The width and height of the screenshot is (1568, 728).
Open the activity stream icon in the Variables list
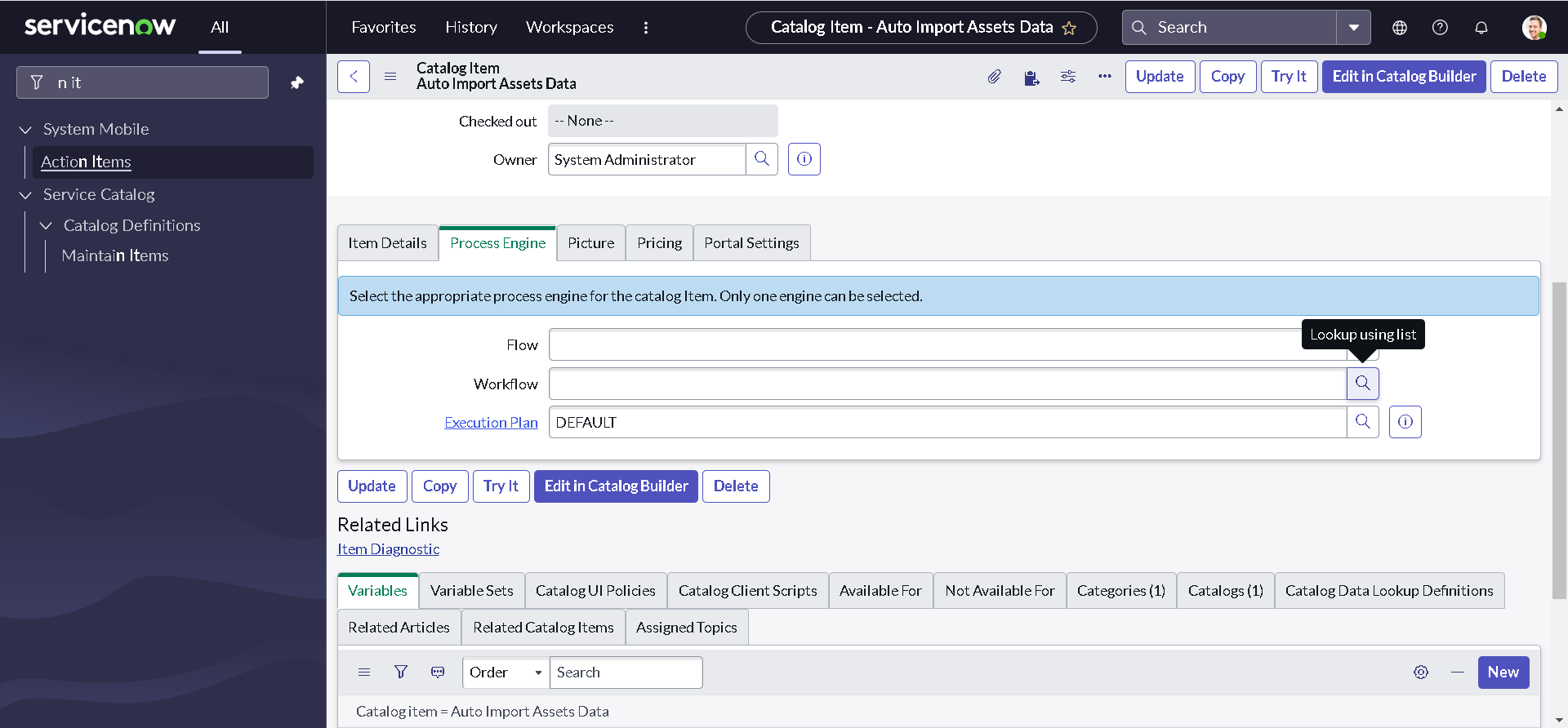pyautogui.click(x=438, y=673)
